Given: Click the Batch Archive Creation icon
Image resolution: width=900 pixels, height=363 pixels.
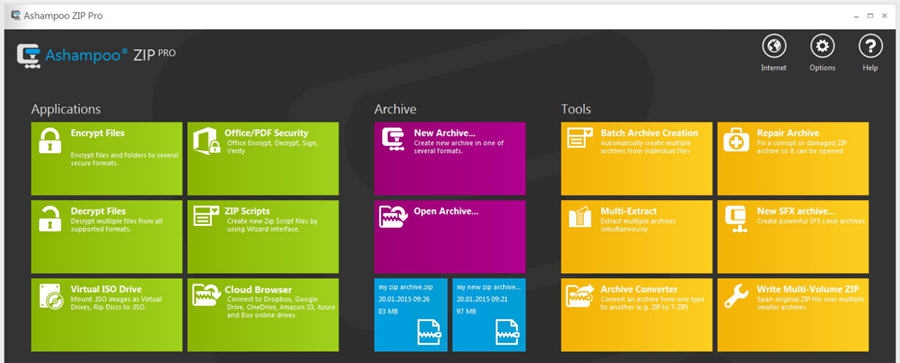Looking at the screenshot, I should [580, 138].
